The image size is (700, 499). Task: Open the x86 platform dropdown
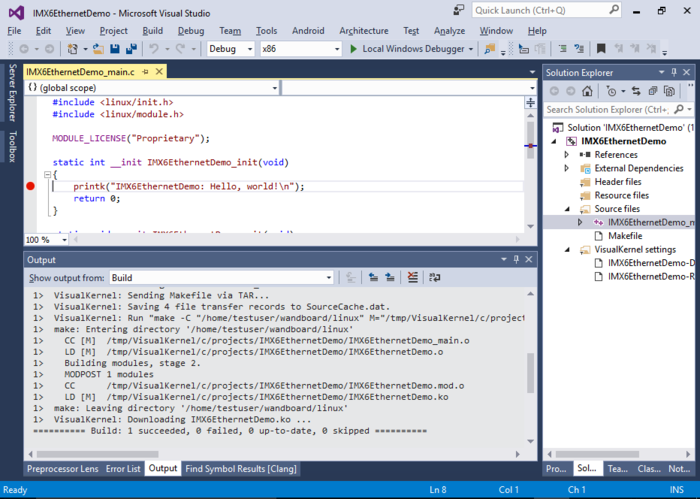click(337, 49)
